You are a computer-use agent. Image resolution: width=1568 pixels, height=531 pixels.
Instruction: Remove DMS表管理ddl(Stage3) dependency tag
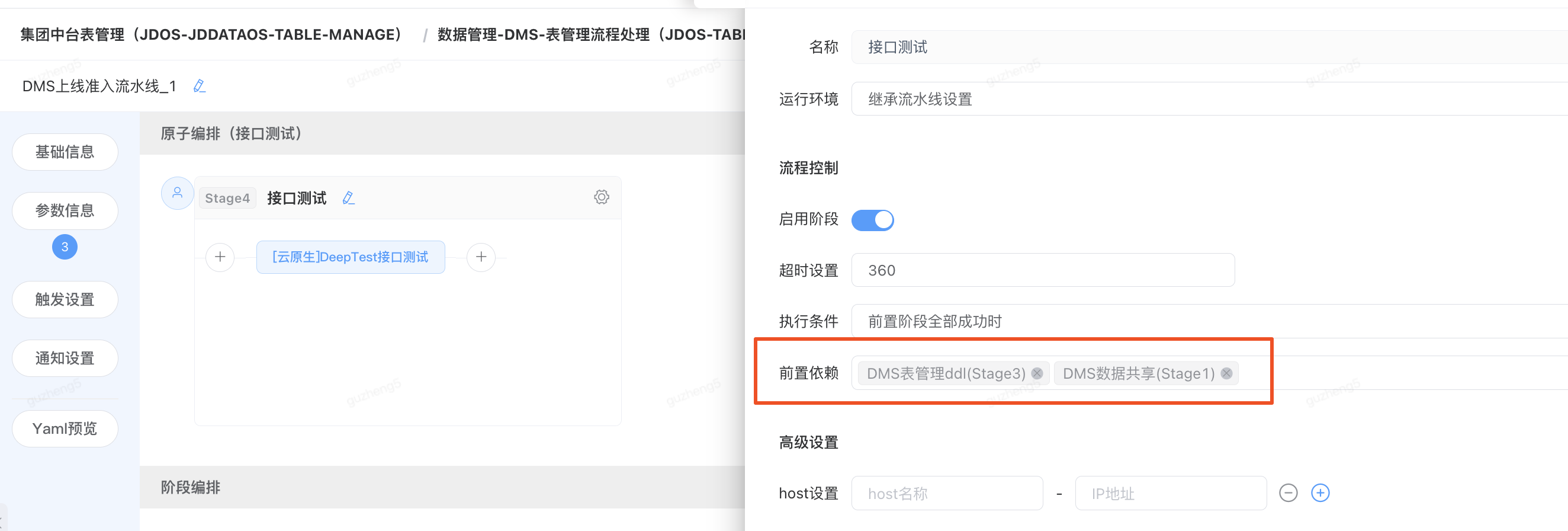pyautogui.click(x=1037, y=373)
